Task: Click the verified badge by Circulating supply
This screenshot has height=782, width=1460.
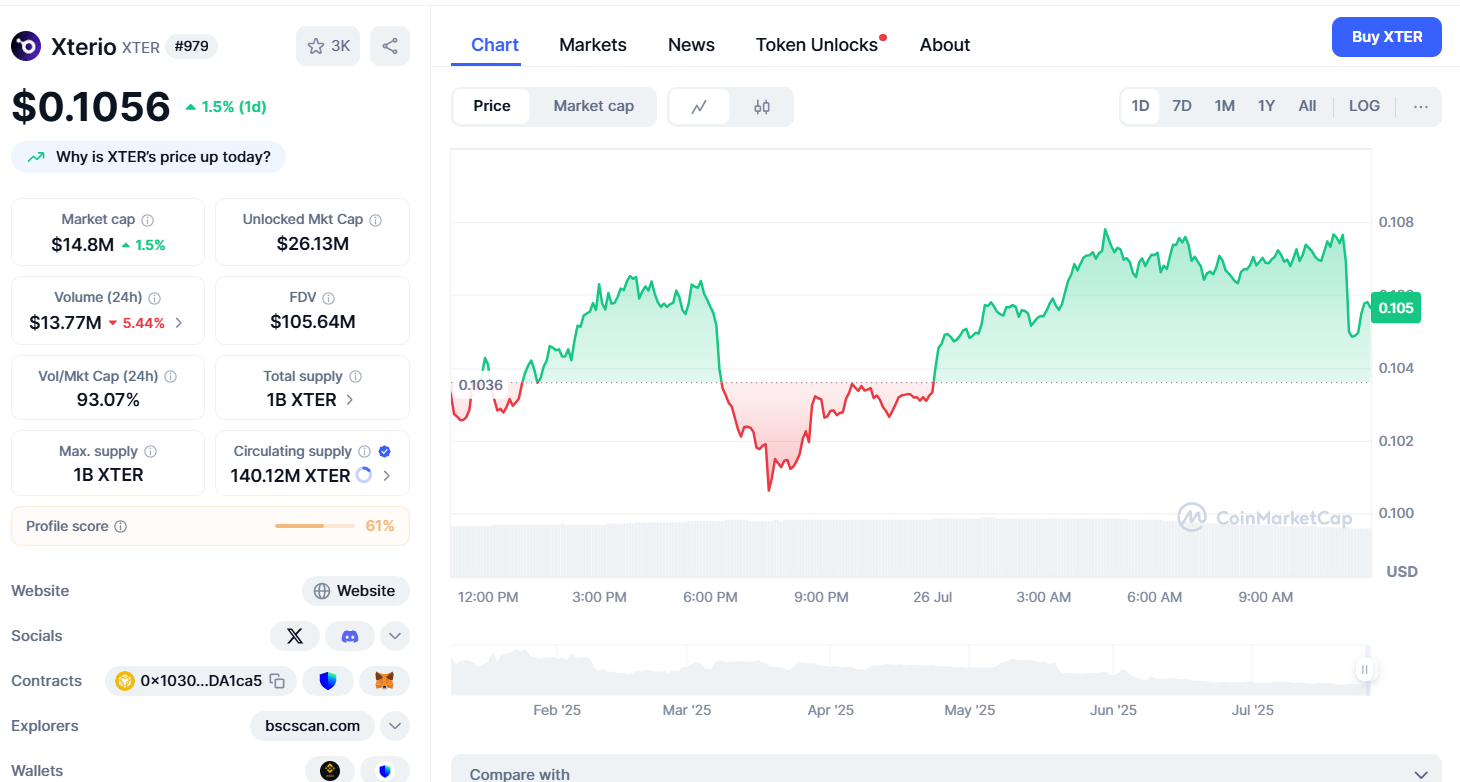Action: tap(385, 452)
